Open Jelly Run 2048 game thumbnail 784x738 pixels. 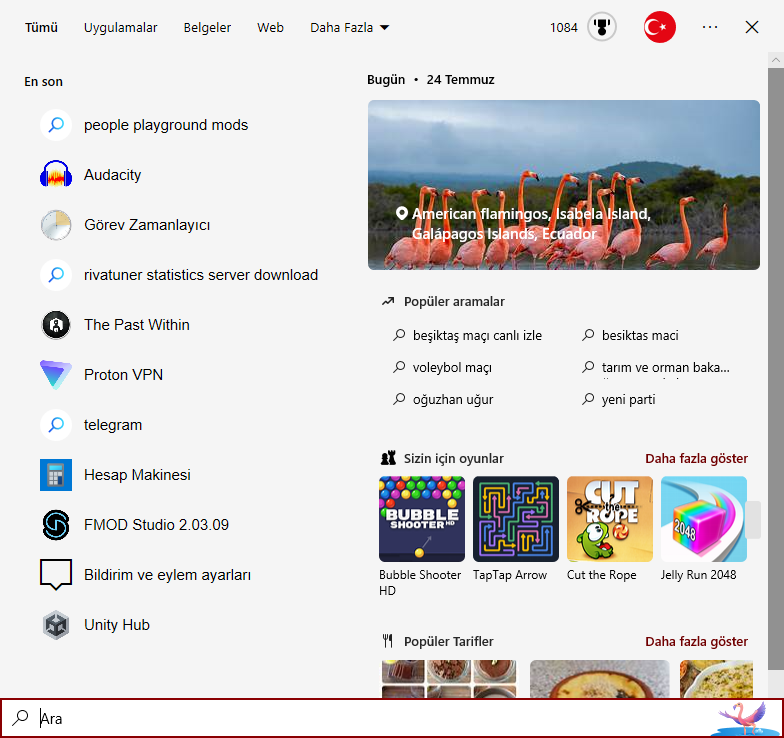[704, 519]
